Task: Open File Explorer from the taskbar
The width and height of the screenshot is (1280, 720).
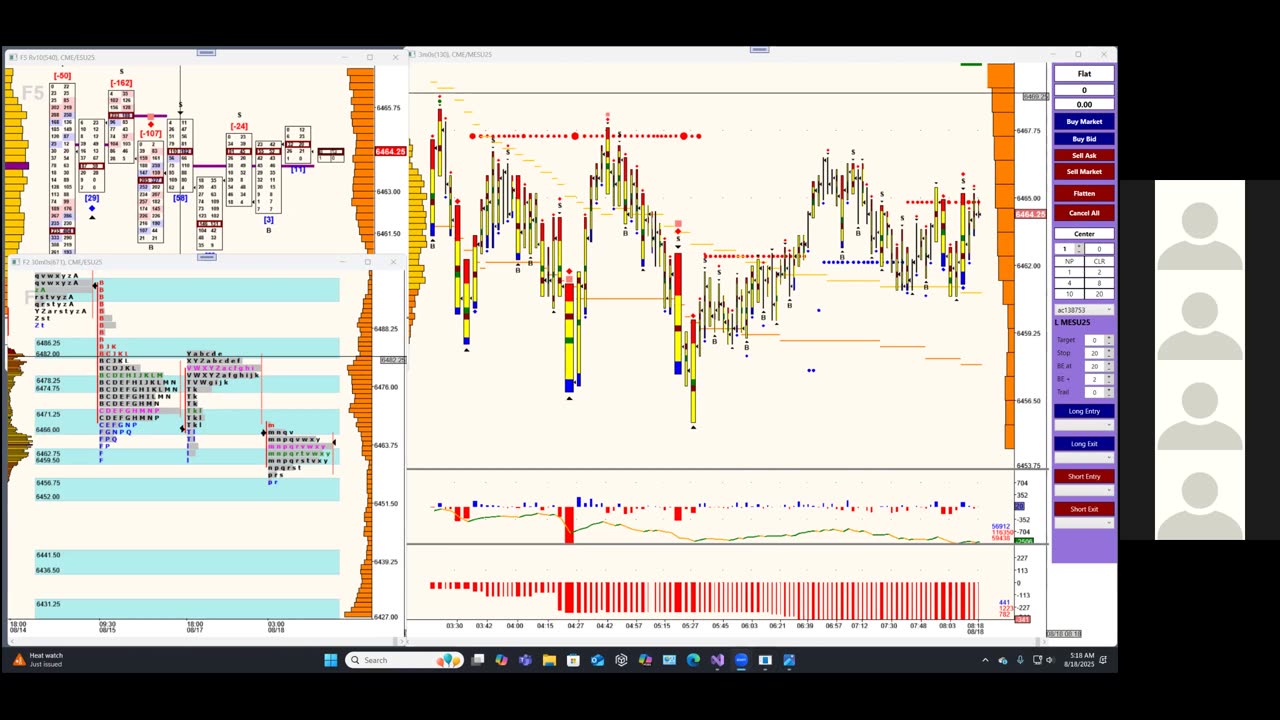Action: pos(549,660)
